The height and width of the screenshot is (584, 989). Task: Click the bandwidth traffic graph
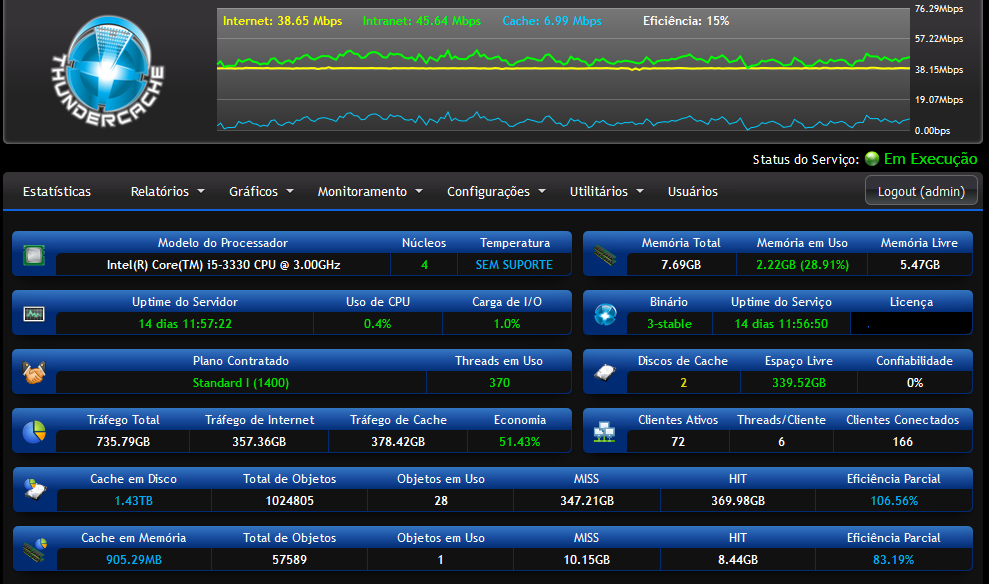(563, 69)
